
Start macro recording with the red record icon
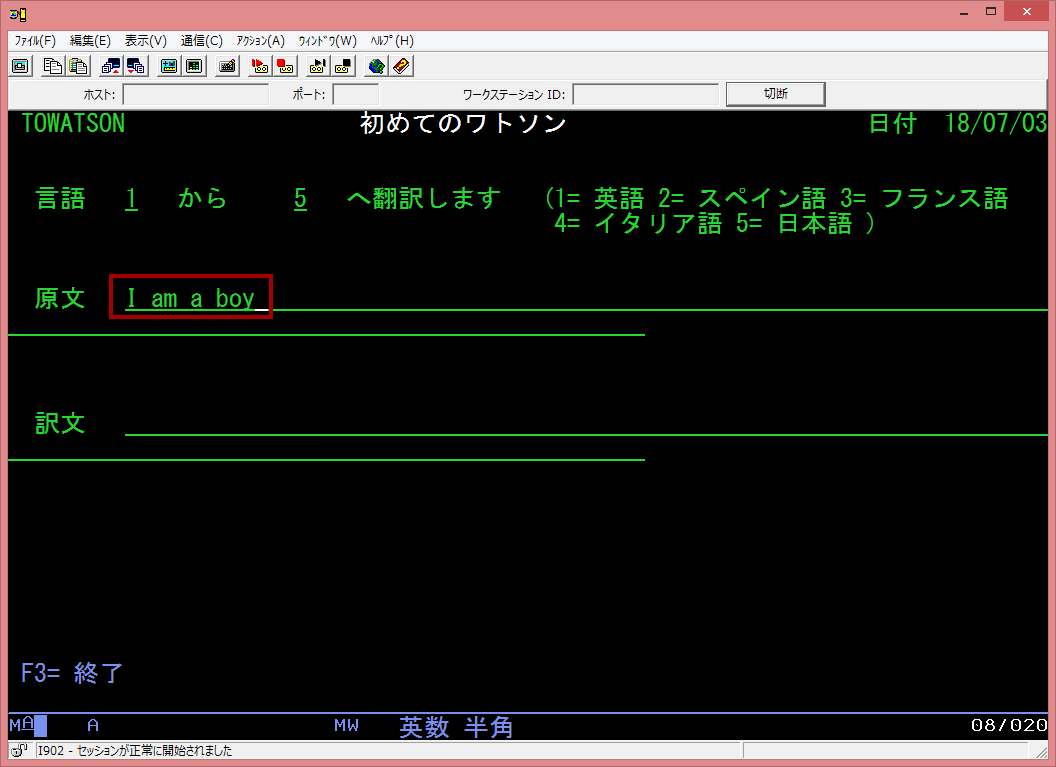(x=260, y=66)
